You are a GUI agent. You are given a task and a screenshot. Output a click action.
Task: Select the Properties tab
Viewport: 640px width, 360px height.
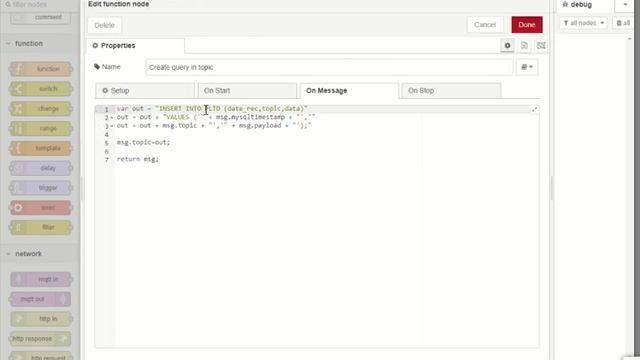tap(135, 46)
